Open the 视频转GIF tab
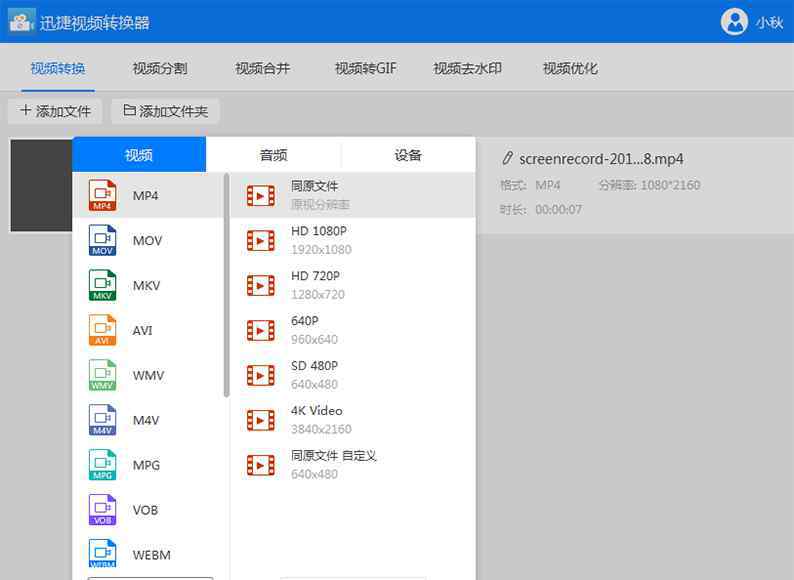794x580 pixels. [x=366, y=68]
